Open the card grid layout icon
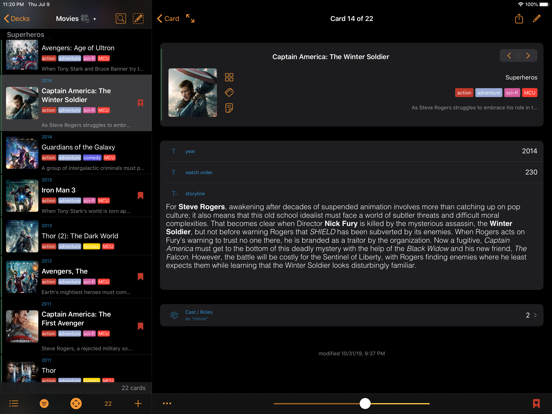 click(x=229, y=77)
